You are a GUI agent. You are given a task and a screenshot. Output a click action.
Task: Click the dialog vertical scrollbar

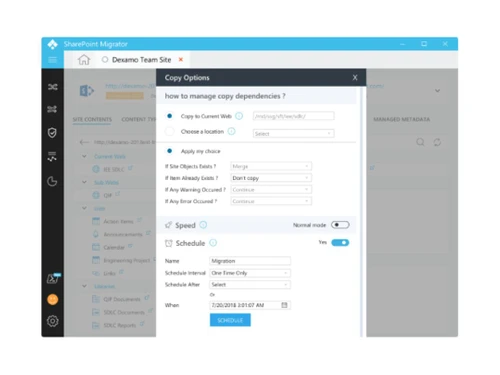361,212
